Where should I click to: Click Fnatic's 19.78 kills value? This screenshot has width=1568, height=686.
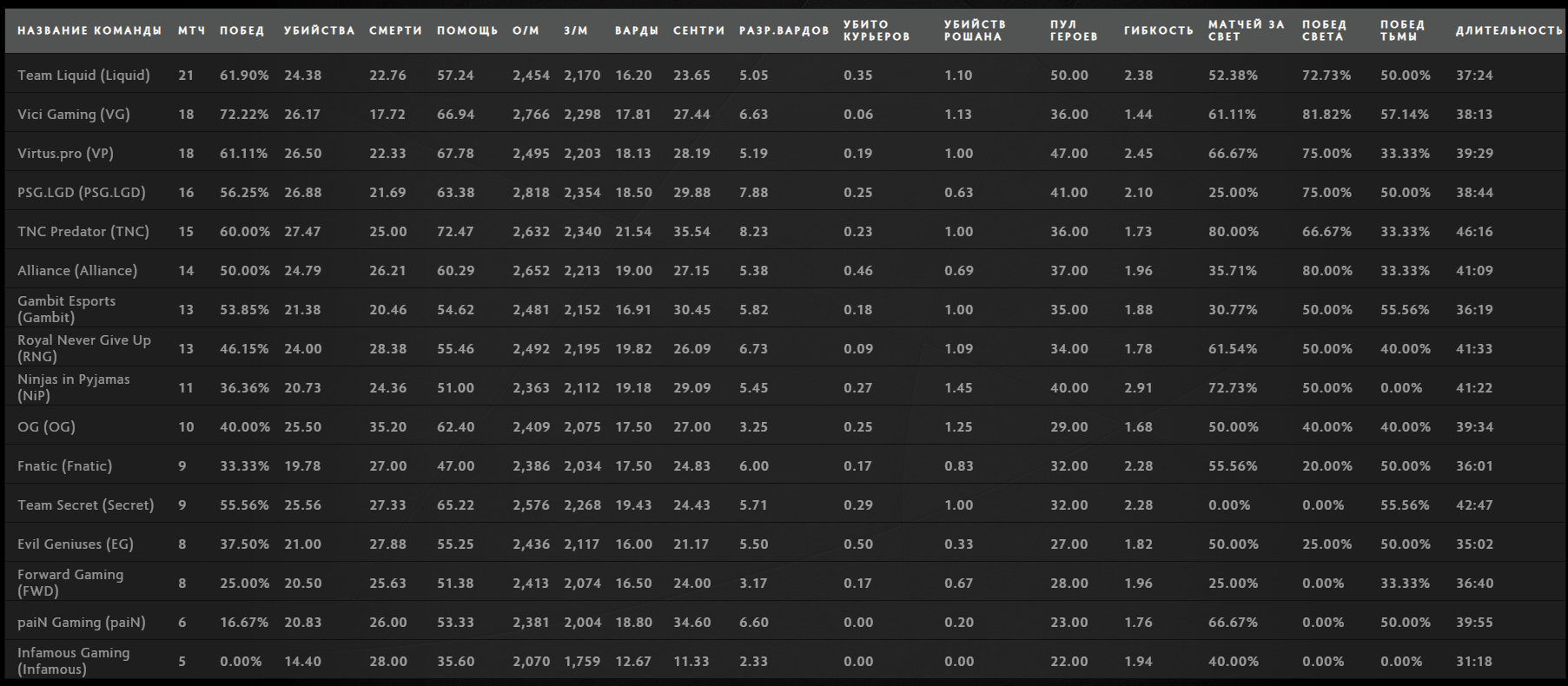point(302,466)
